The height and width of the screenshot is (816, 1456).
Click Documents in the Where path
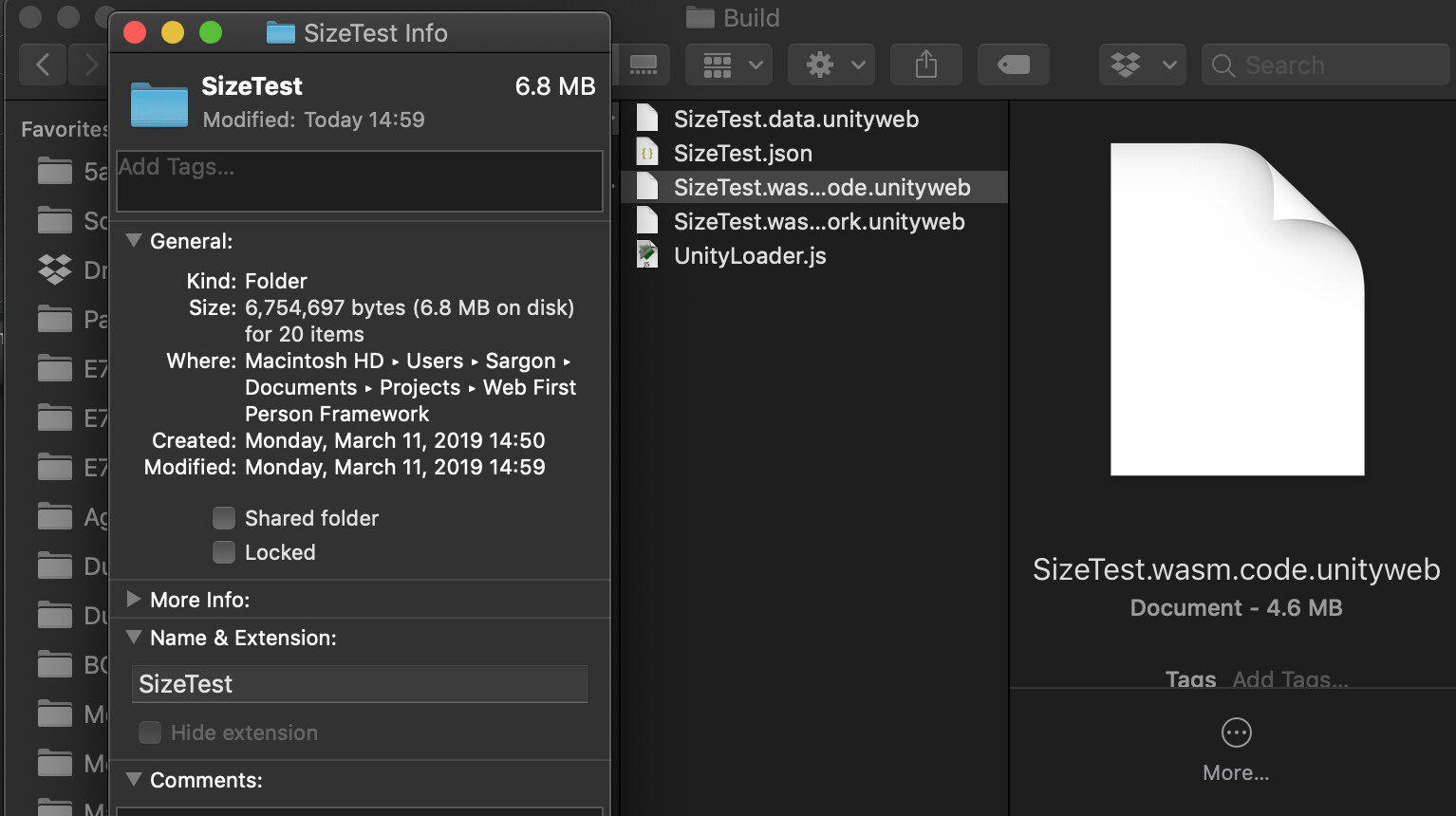click(x=300, y=387)
